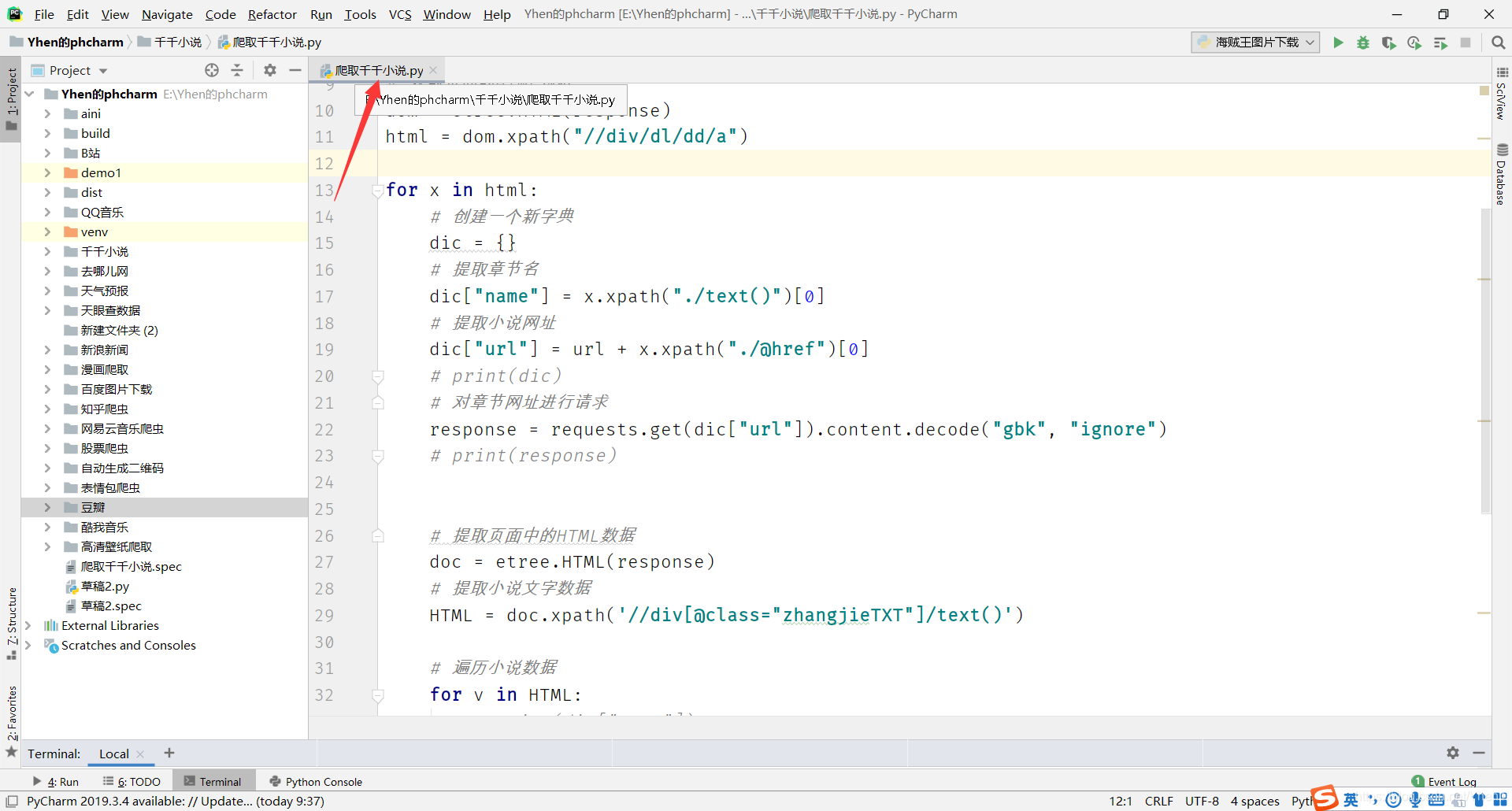This screenshot has width=1512, height=811.
Task: Open Project panel gear settings
Action: (x=270, y=70)
